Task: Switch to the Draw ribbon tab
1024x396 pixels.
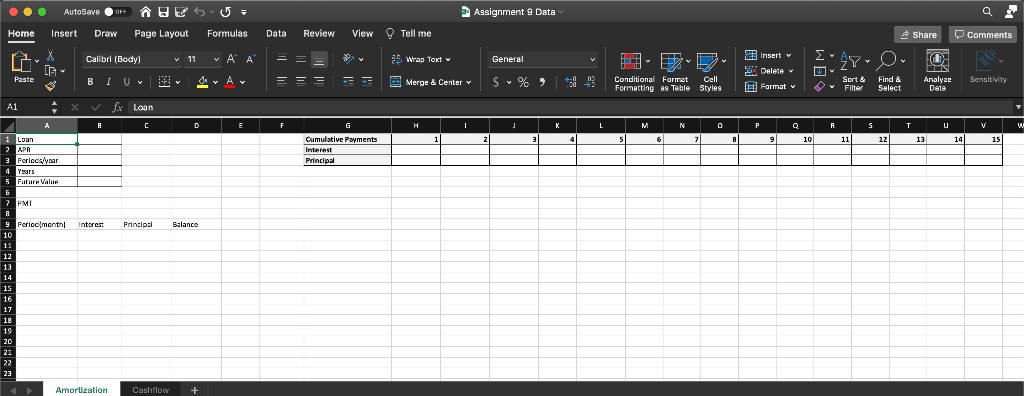Action: coord(106,33)
